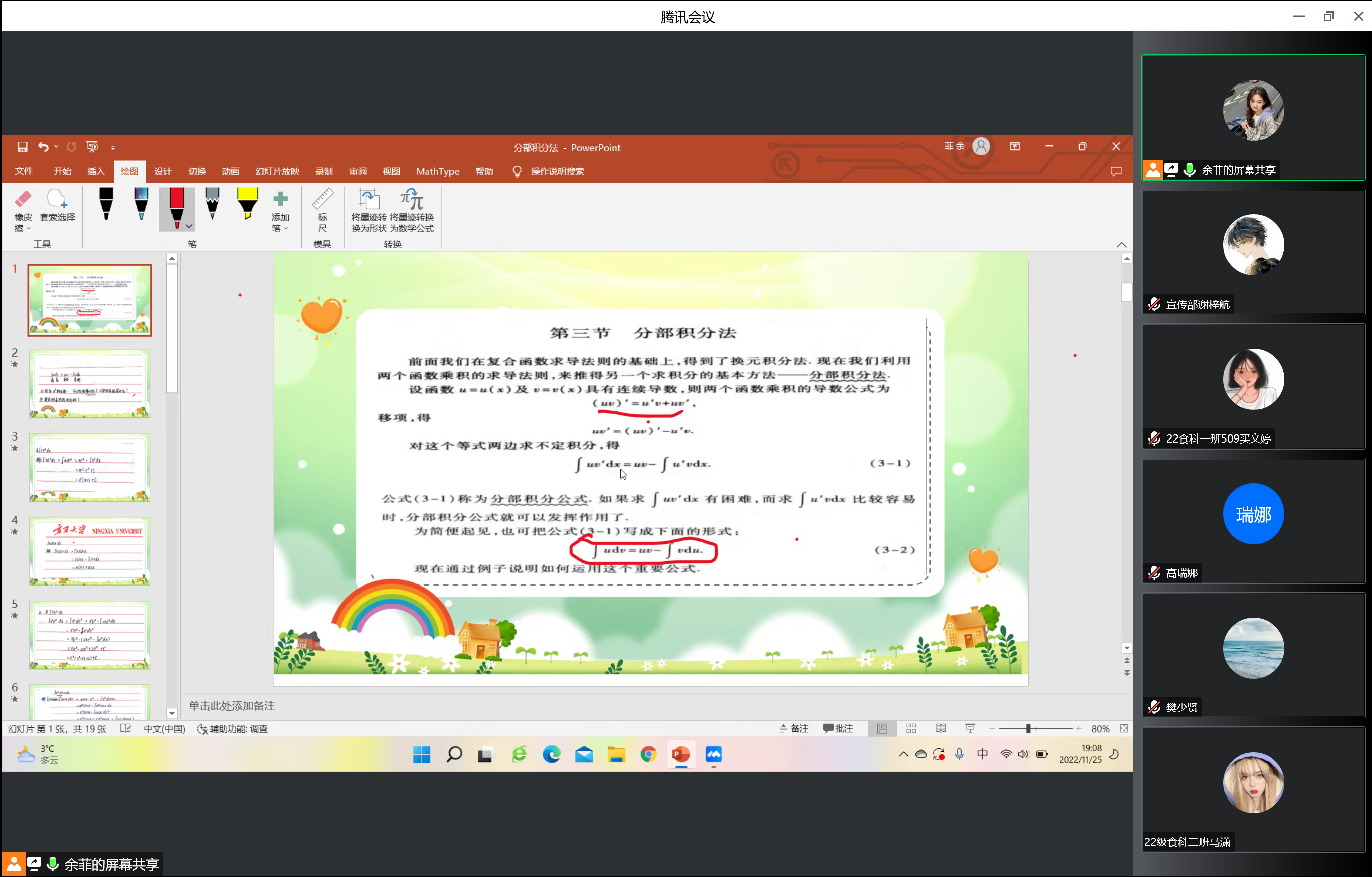The width and height of the screenshot is (1372, 877).
Task: Open the Design ribbon tab
Action: tap(163, 171)
